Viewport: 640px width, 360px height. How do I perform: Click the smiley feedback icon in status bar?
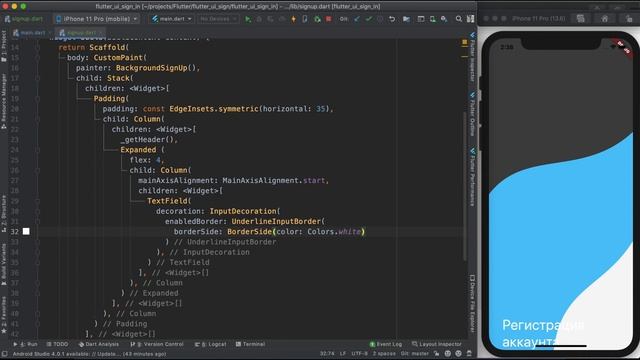458,353
